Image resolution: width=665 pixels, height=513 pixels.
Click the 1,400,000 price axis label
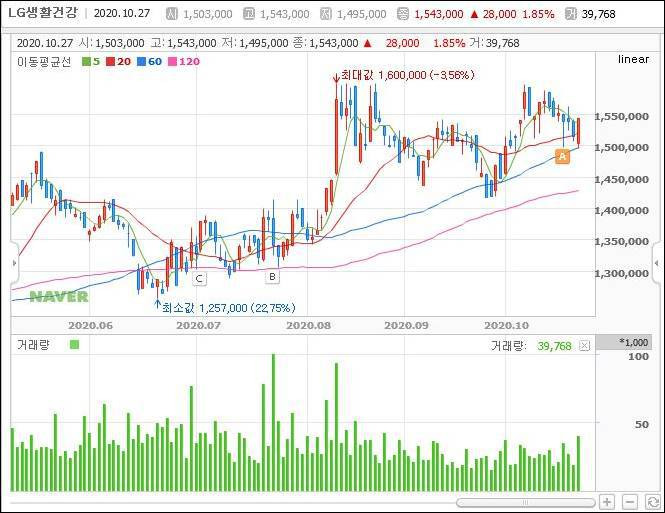[622, 211]
